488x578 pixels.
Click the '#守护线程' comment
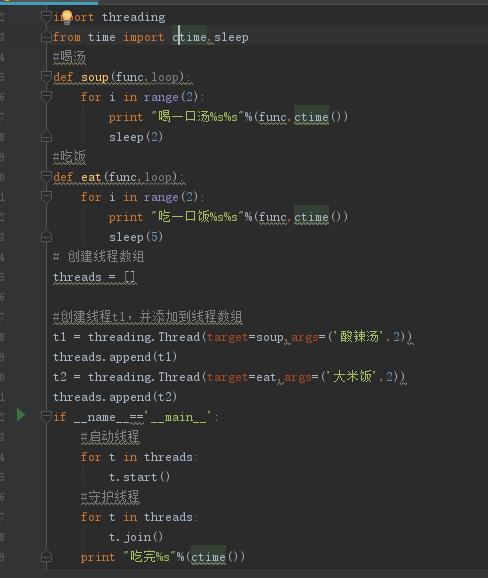tap(110, 497)
